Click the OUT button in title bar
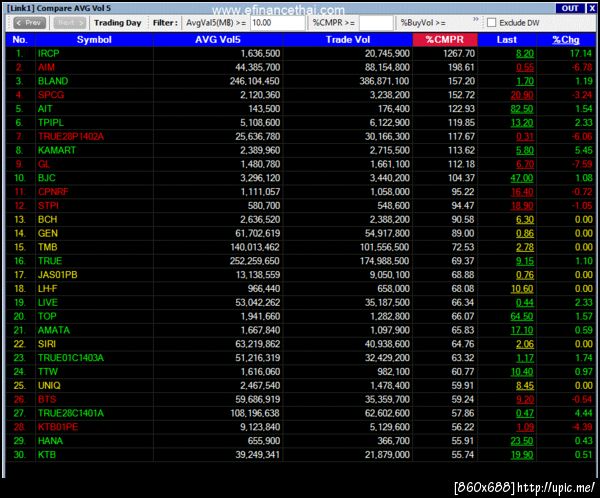This screenshot has width=600, height=498. coord(570,8)
